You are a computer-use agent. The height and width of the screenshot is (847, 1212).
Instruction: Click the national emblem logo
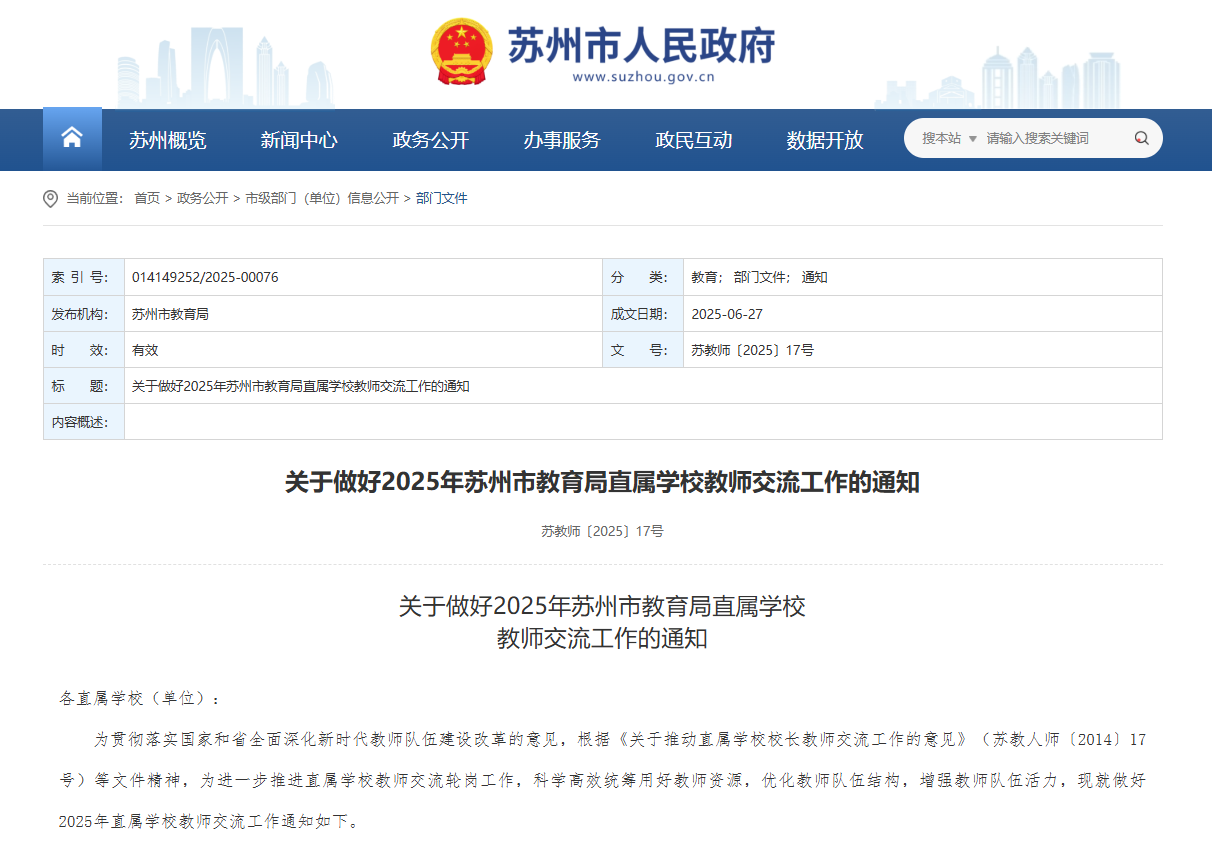coord(461,52)
